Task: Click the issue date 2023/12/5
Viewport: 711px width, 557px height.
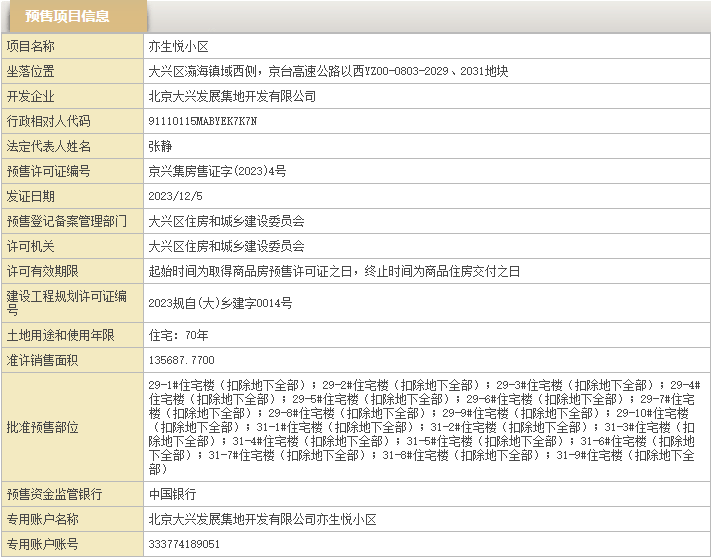Action: tap(175, 196)
